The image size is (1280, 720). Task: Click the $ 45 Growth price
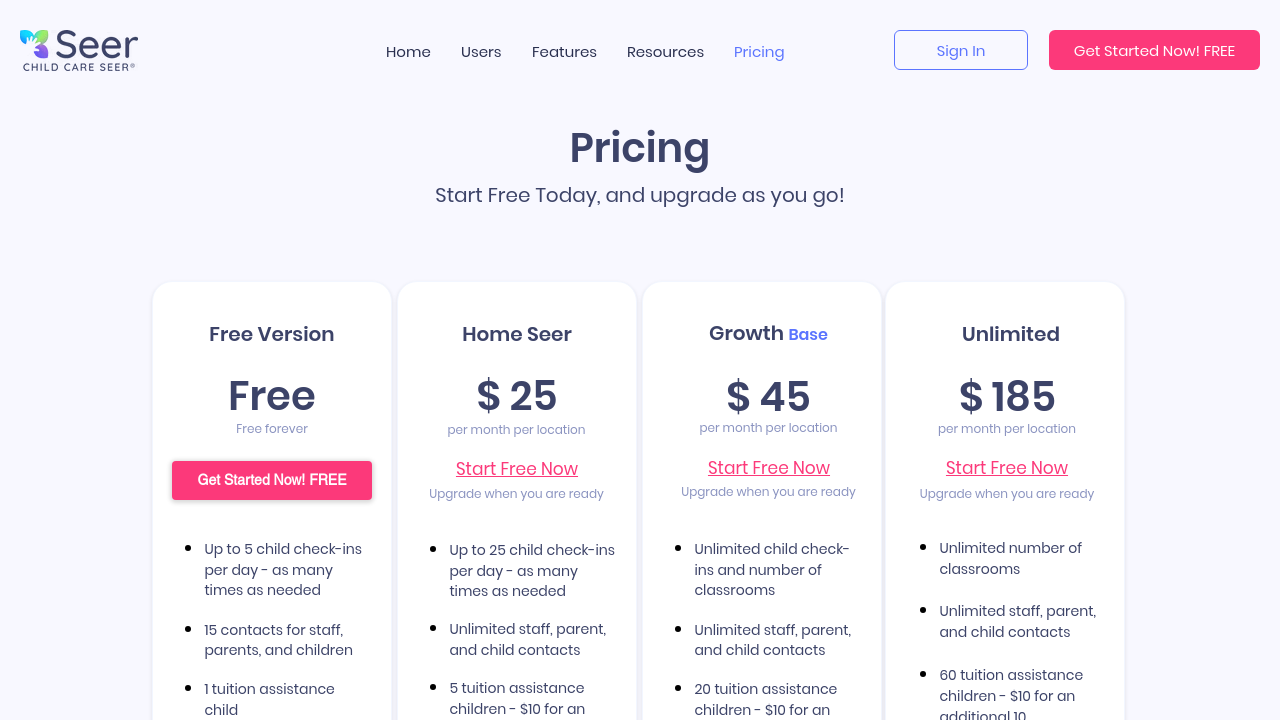[x=768, y=397]
